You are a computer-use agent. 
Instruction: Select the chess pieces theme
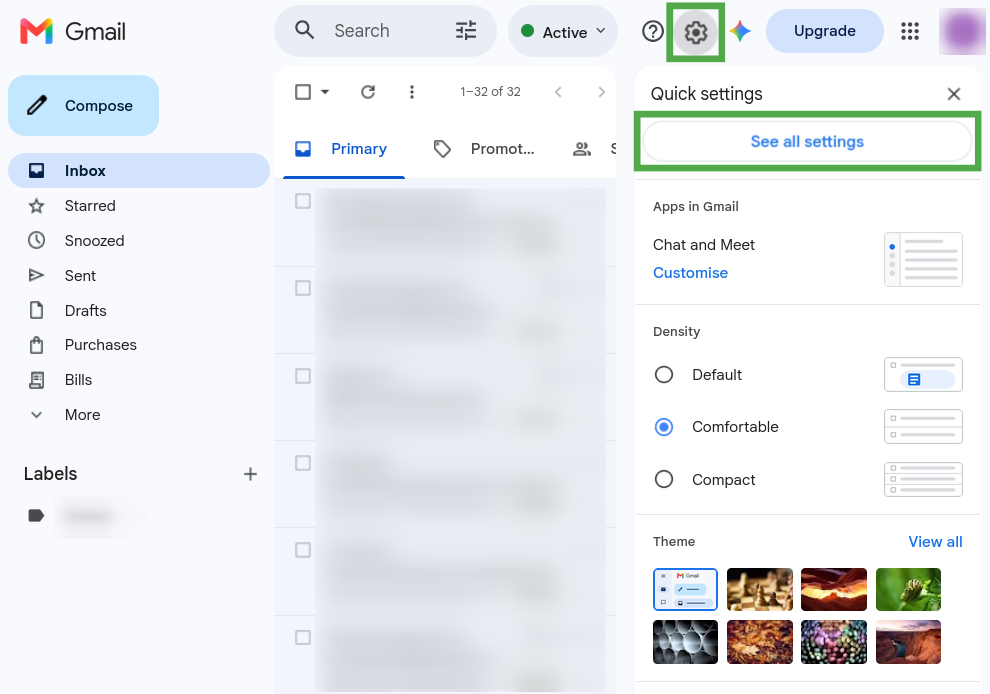click(760, 589)
